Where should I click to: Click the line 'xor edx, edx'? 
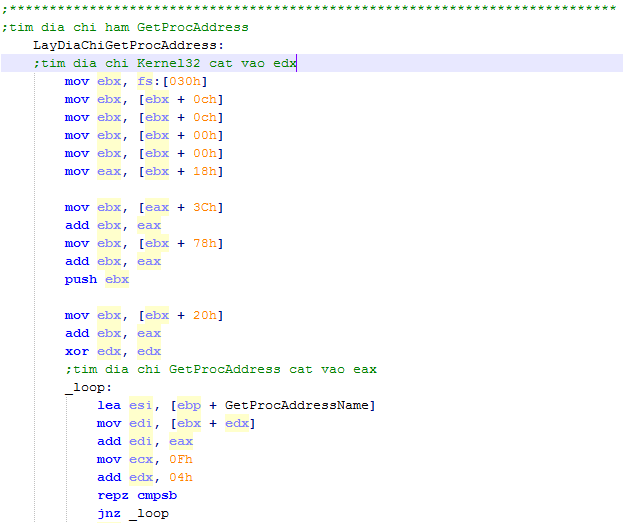click(113, 352)
